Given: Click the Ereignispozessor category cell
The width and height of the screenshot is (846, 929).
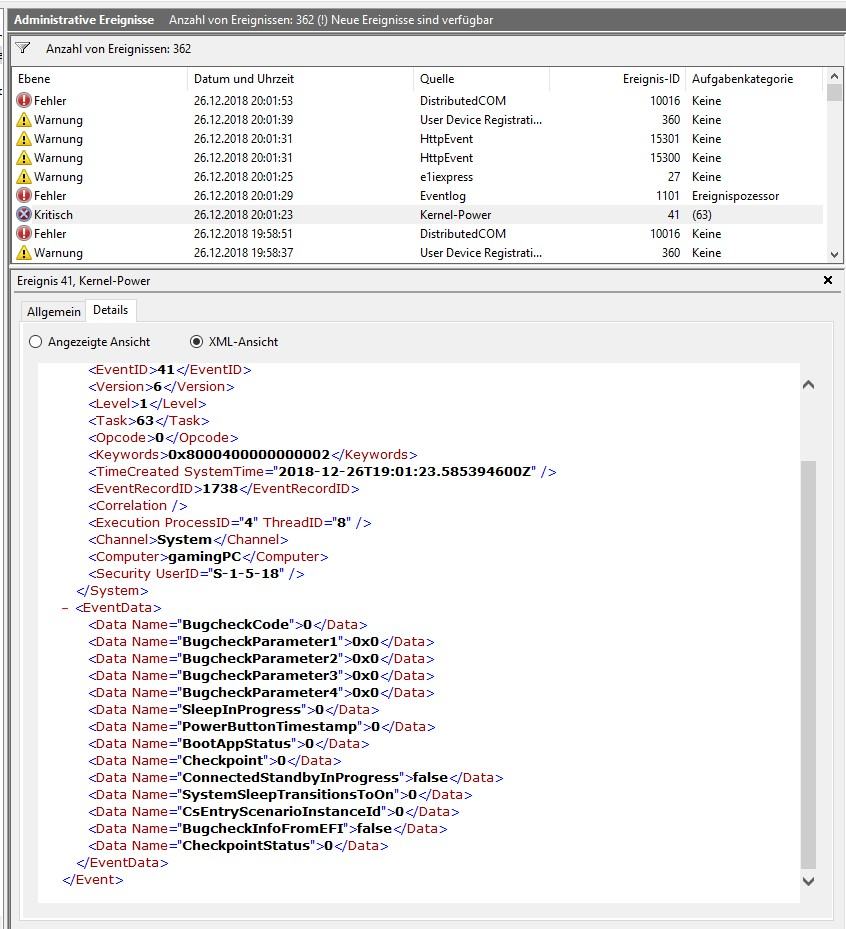Looking at the screenshot, I should (x=735, y=196).
